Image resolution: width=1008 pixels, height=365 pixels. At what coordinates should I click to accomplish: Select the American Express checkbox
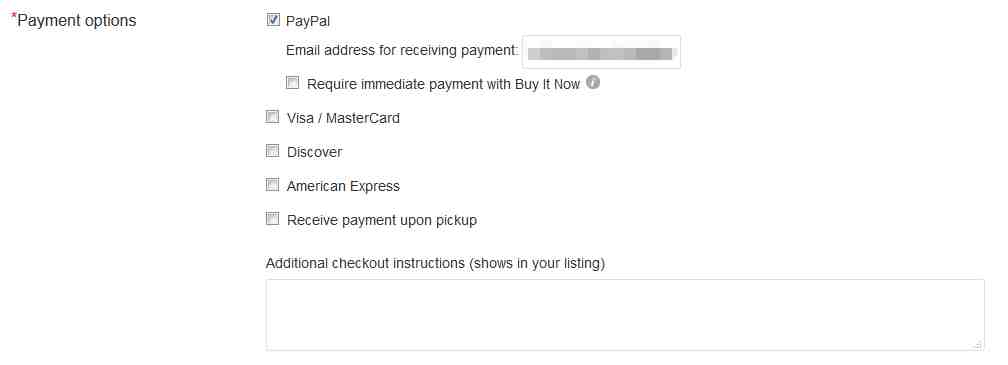[x=273, y=185]
